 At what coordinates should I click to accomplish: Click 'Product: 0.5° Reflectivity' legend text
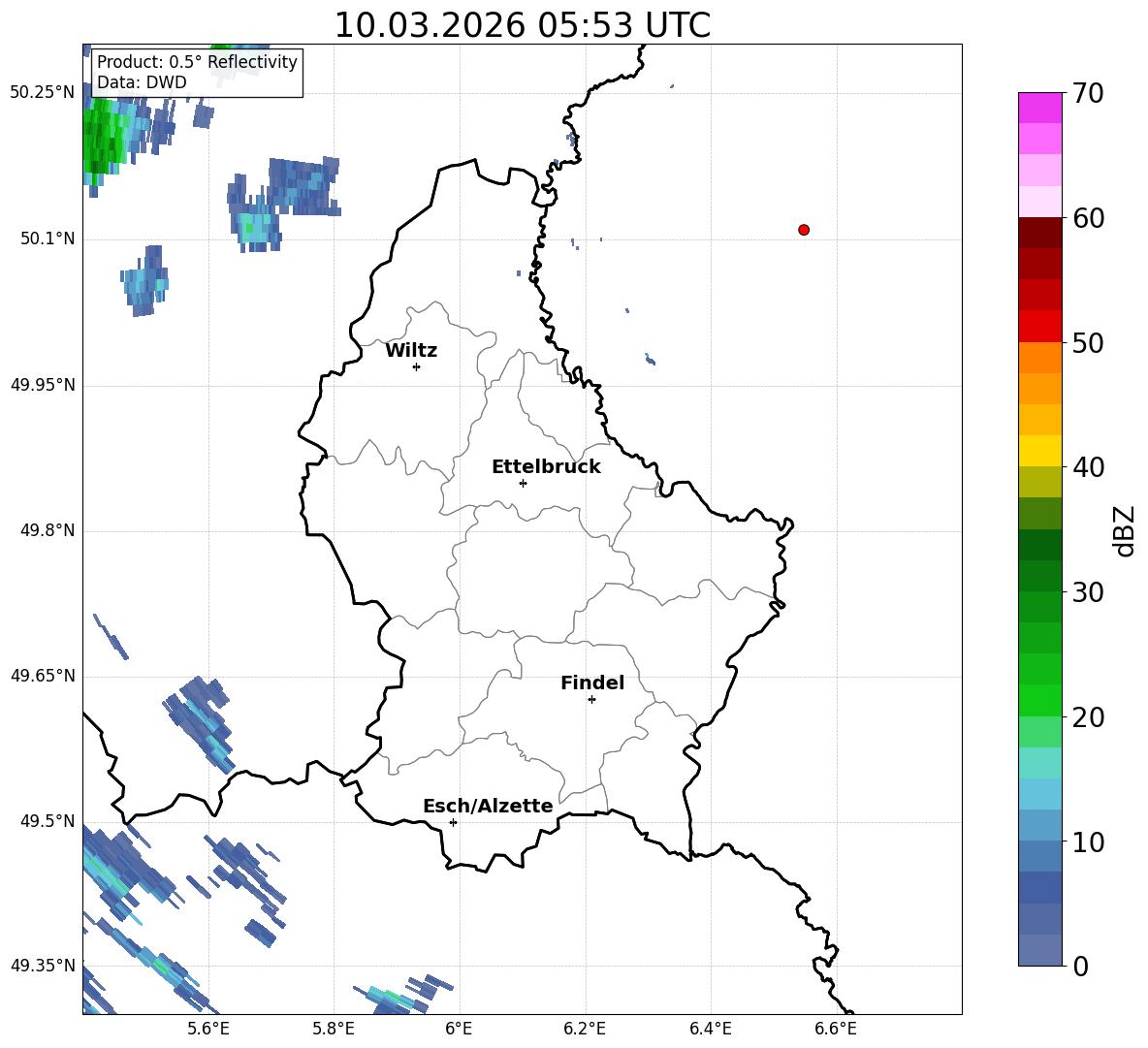(197, 61)
